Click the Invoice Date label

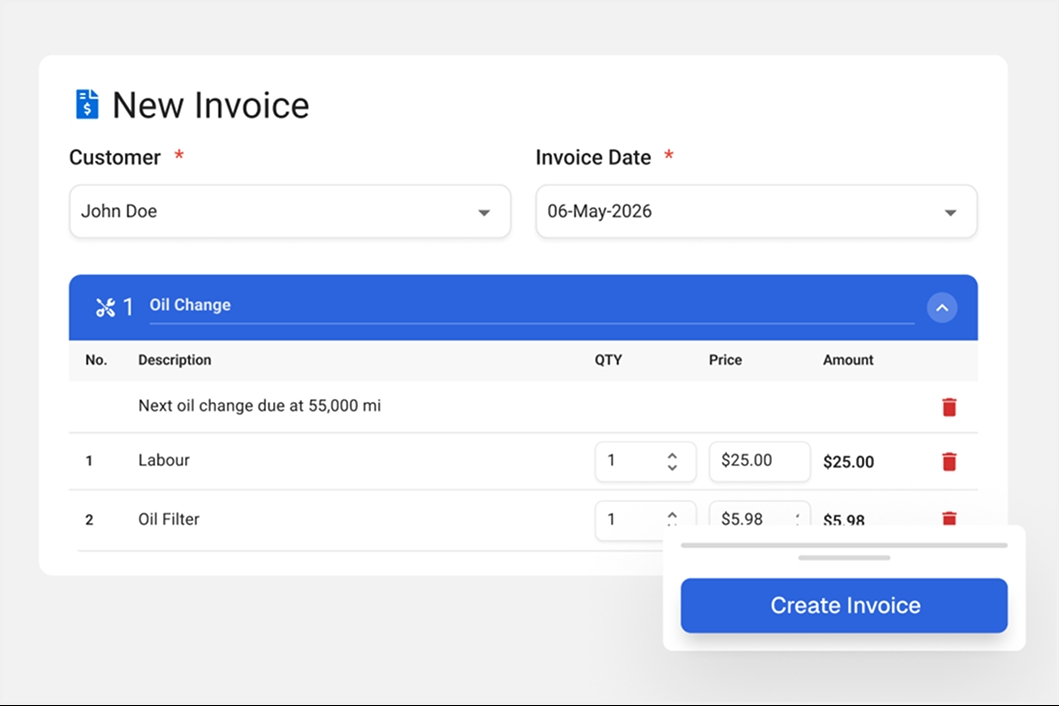point(594,157)
